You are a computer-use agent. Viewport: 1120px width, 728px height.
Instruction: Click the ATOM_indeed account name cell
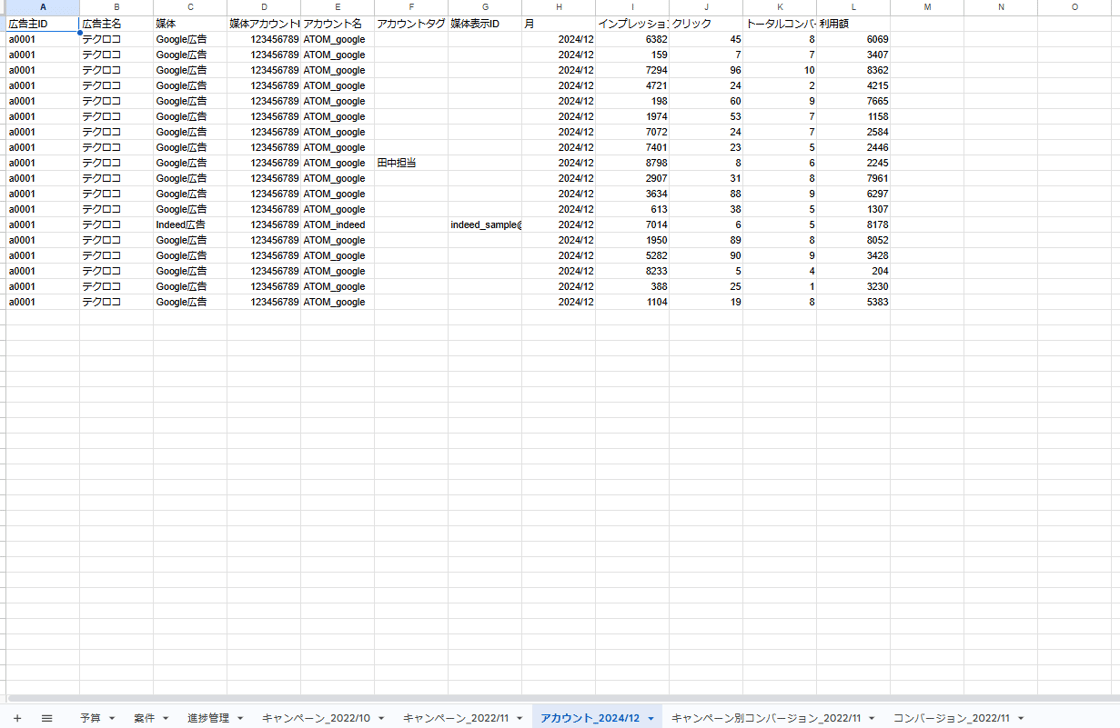point(337,225)
